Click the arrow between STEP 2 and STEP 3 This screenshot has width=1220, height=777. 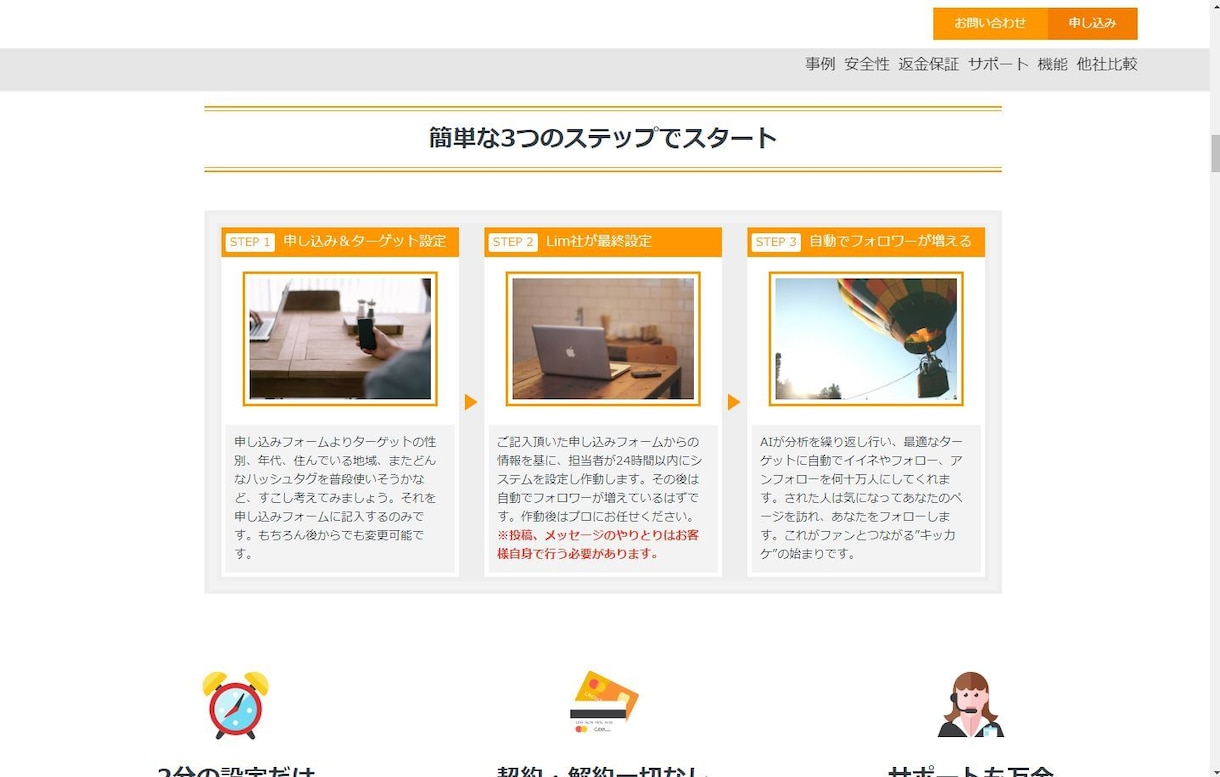tap(734, 402)
